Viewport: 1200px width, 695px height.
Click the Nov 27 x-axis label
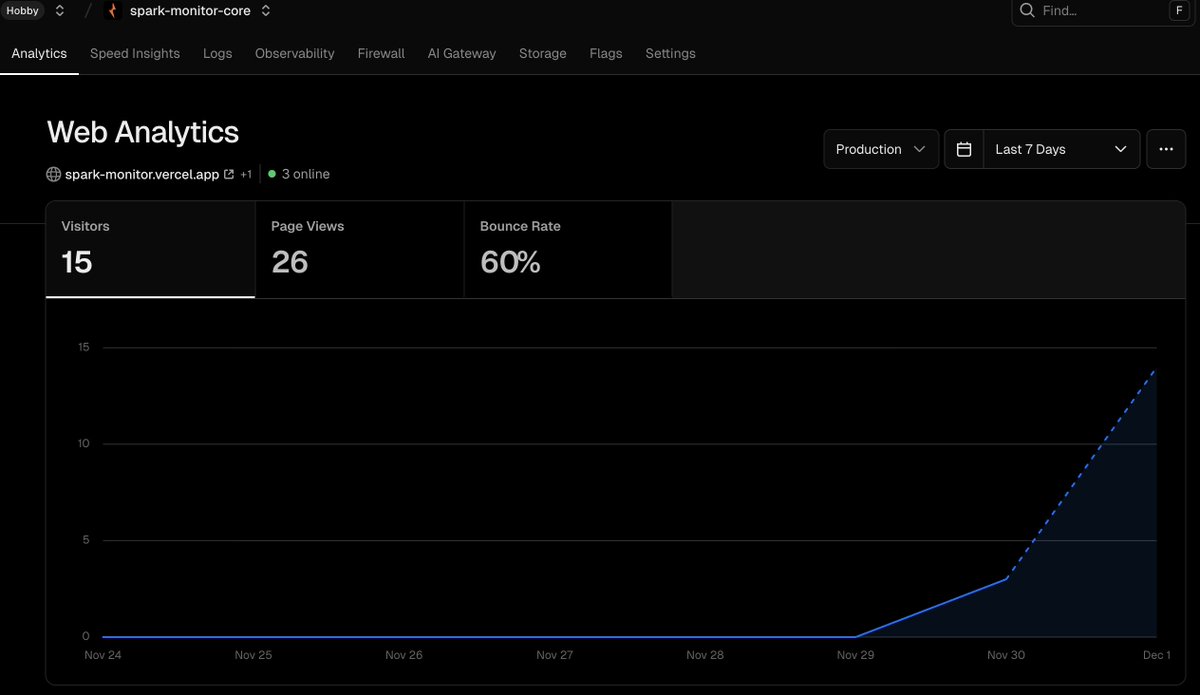pos(554,655)
